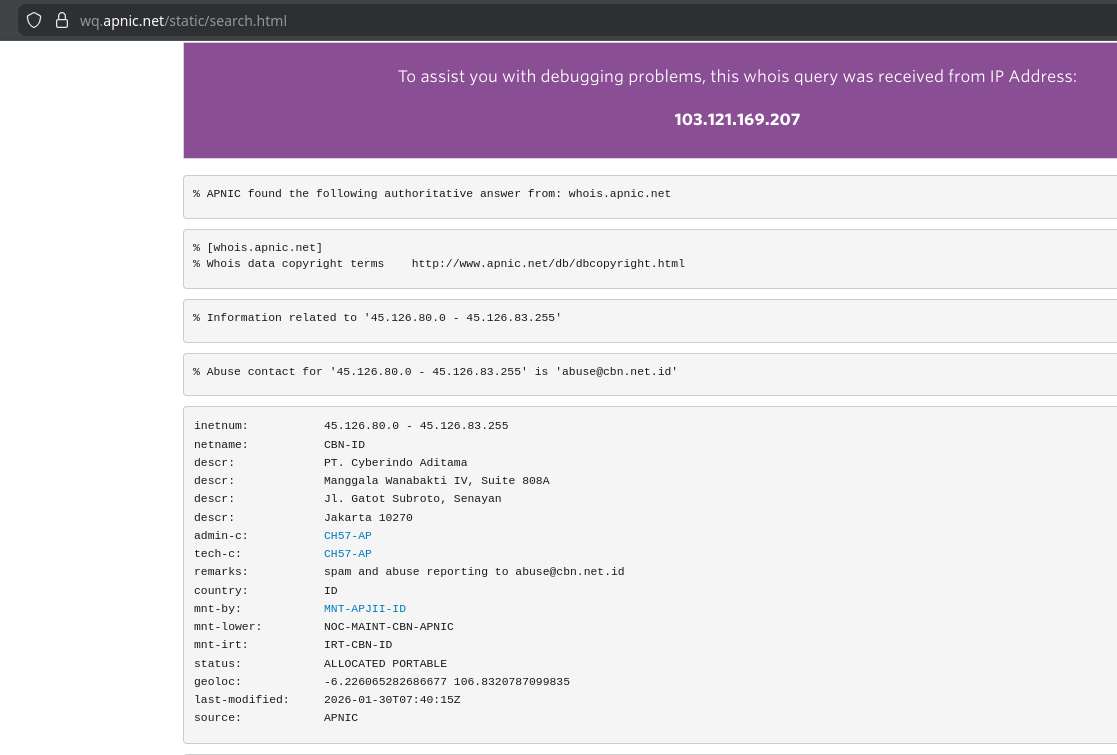Click the mnt-lower NOC-MAINT-CBN-APNIC value
The width and height of the screenshot is (1117, 755).
click(x=388, y=626)
